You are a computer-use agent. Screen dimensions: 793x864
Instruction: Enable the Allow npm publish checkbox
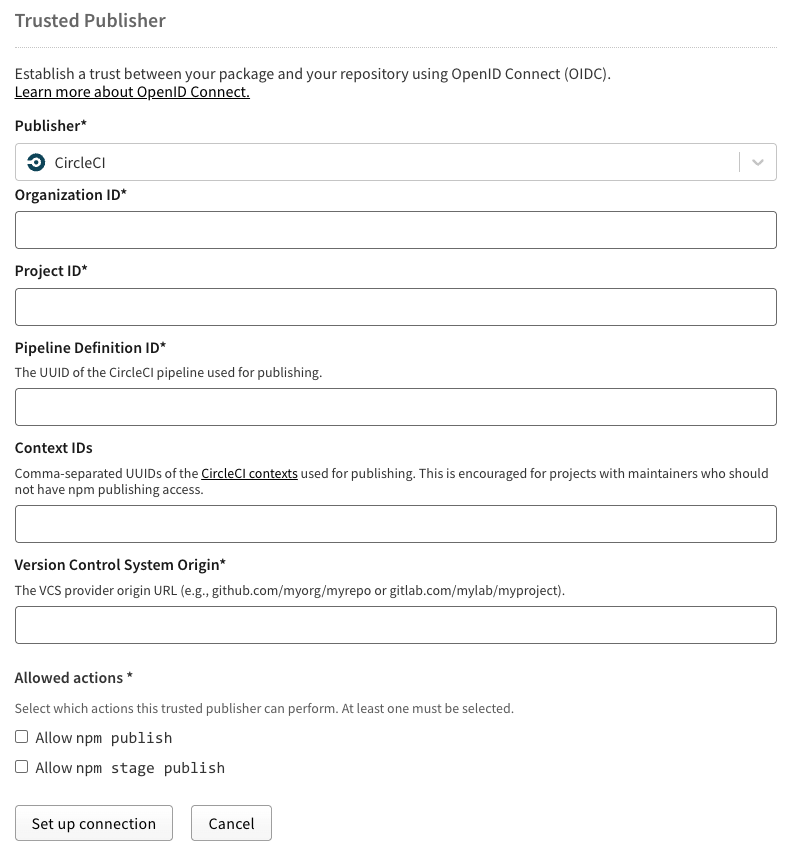coord(21,737)
